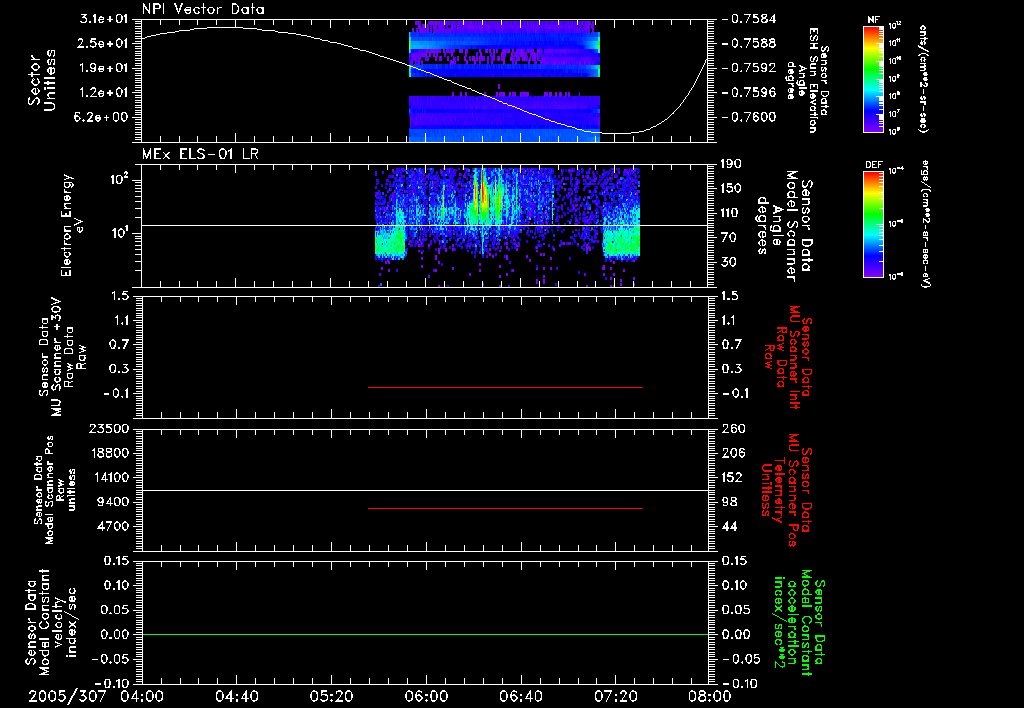Screen dimensions: 1024x708
Task: Click the '2005/307' date label
Action: pyautogui.click(x=67, y=696)
